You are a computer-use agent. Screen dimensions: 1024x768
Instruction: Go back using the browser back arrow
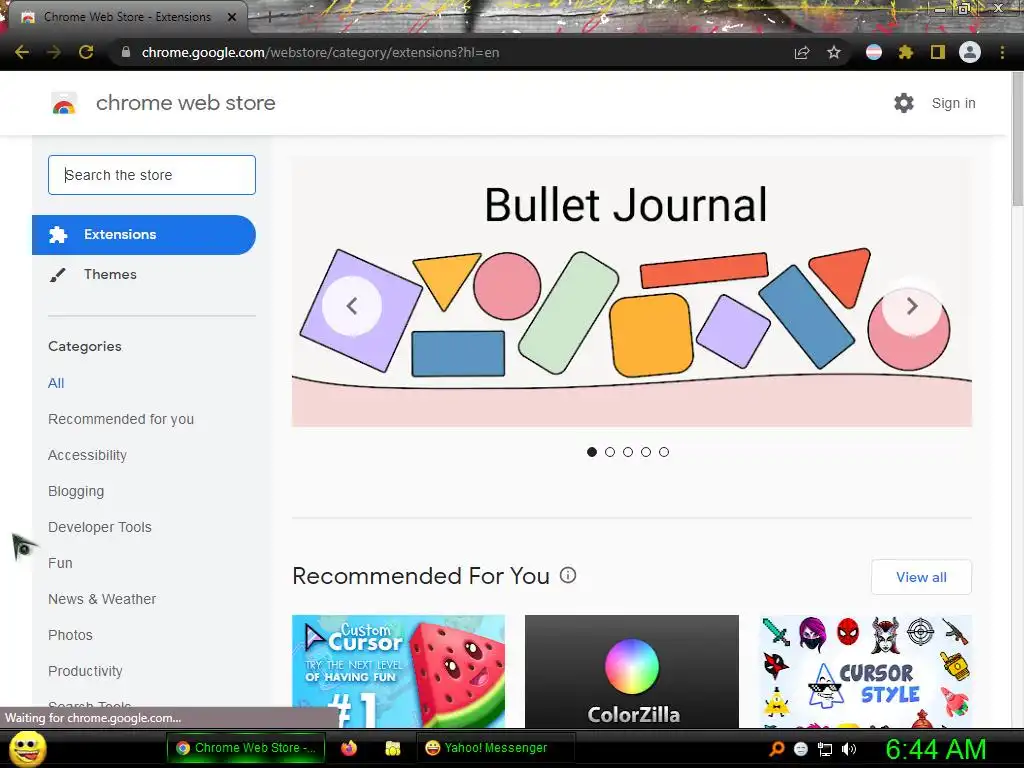click(x=22, y=52)
